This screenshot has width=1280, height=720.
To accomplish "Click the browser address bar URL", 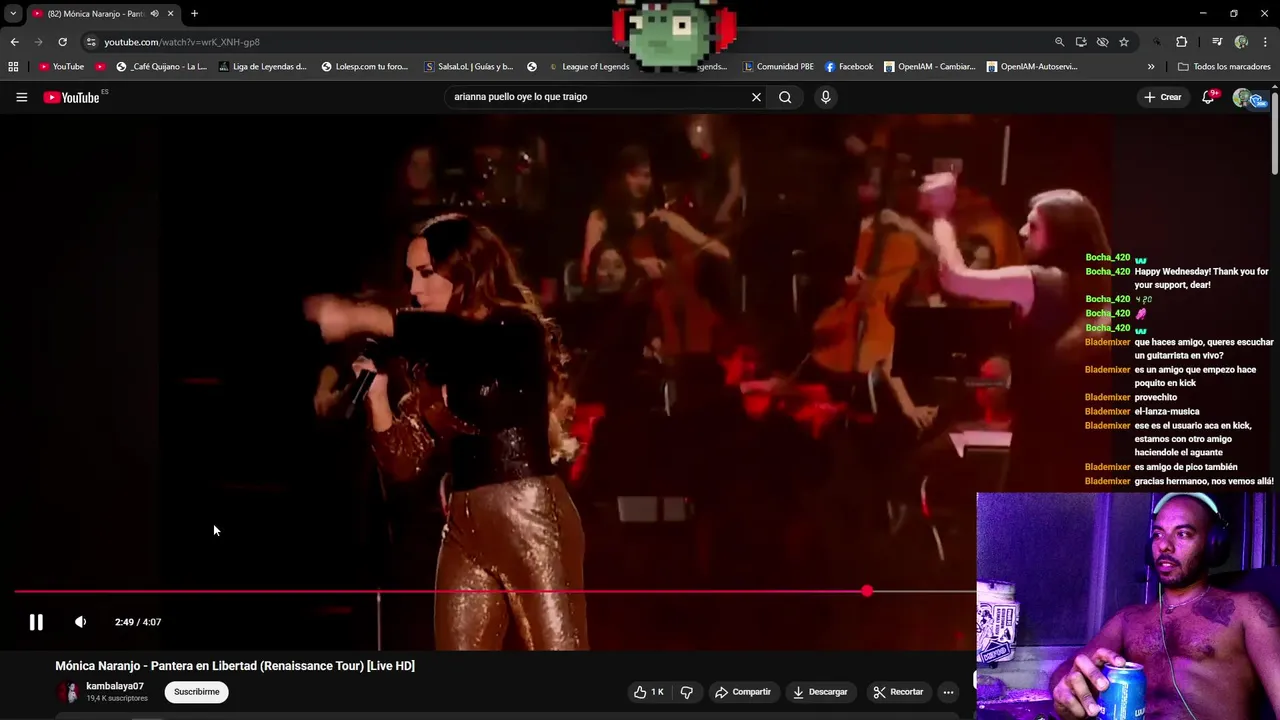I will [182, 42].
